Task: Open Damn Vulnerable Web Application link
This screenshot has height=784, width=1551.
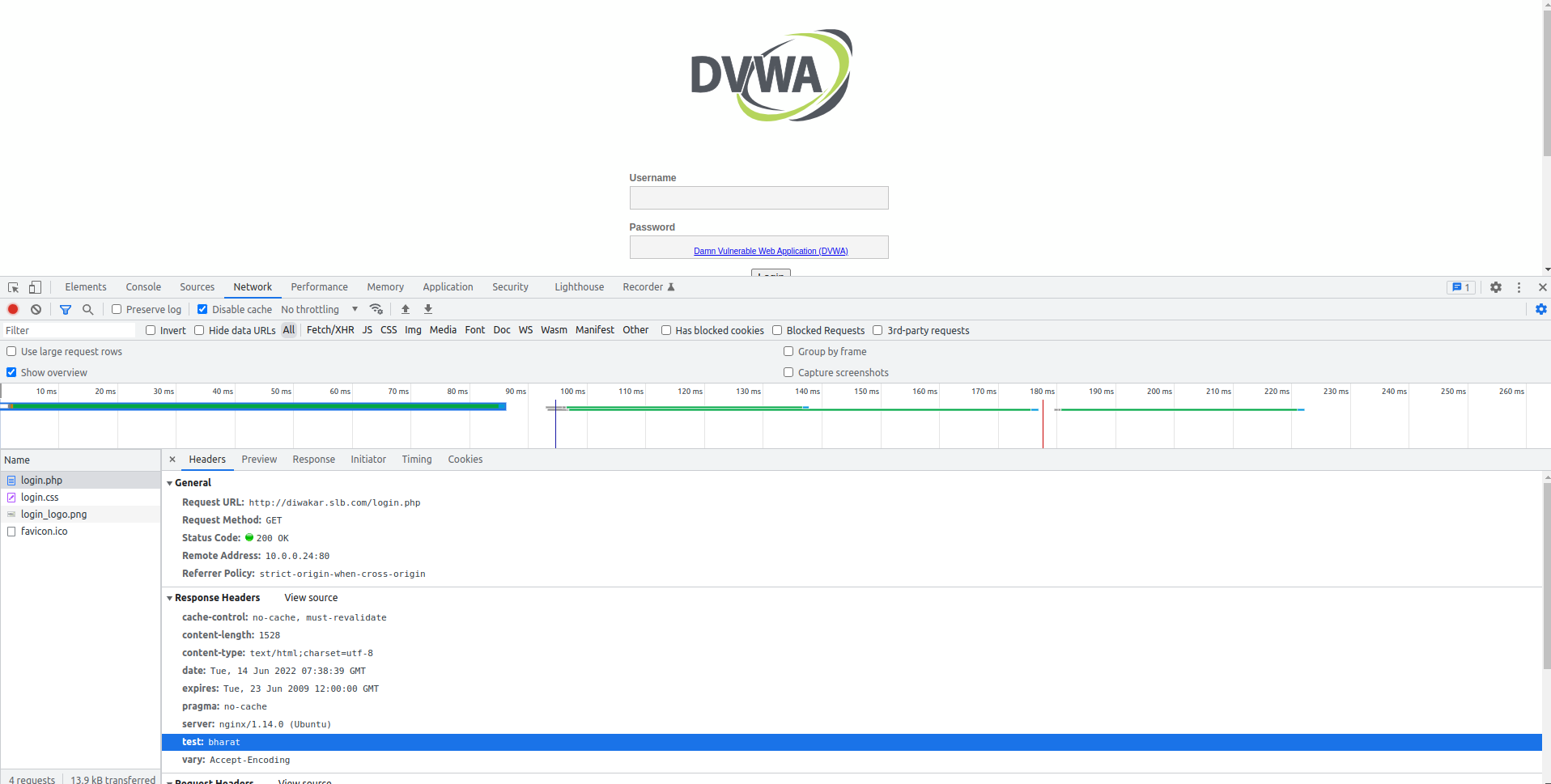Action: coord(771,251)
